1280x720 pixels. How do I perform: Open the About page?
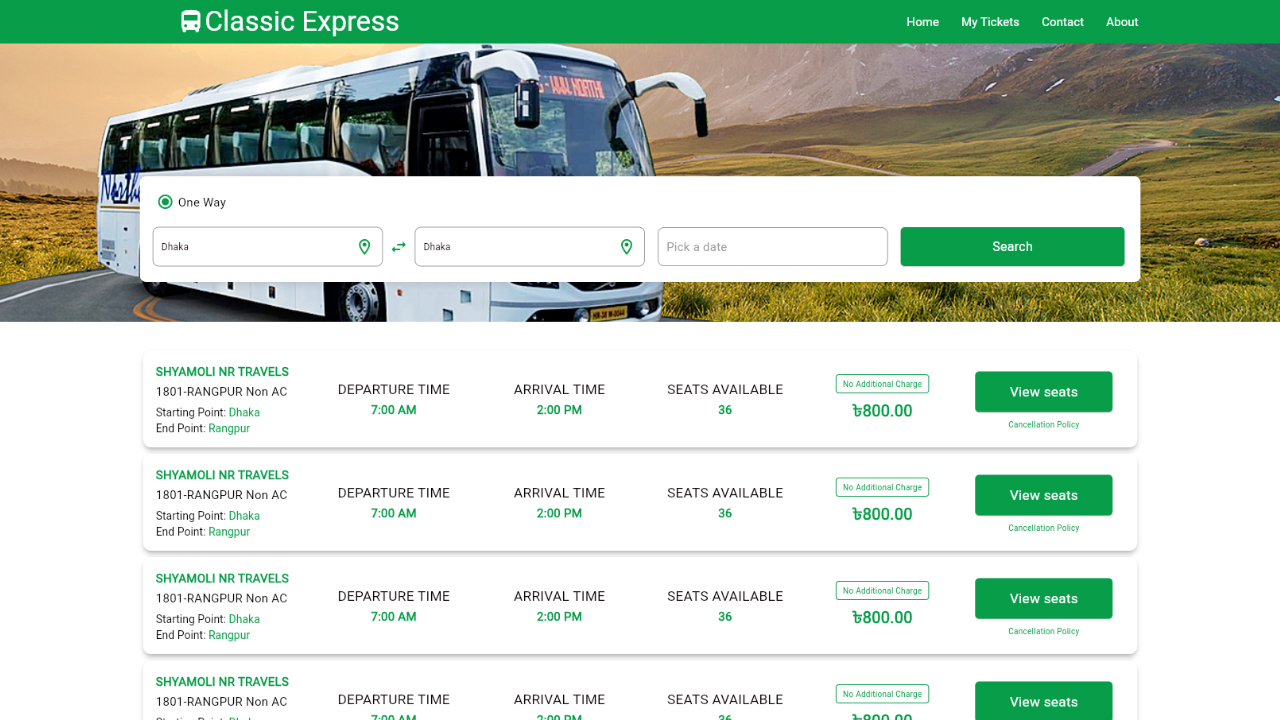pos(1122,21)
